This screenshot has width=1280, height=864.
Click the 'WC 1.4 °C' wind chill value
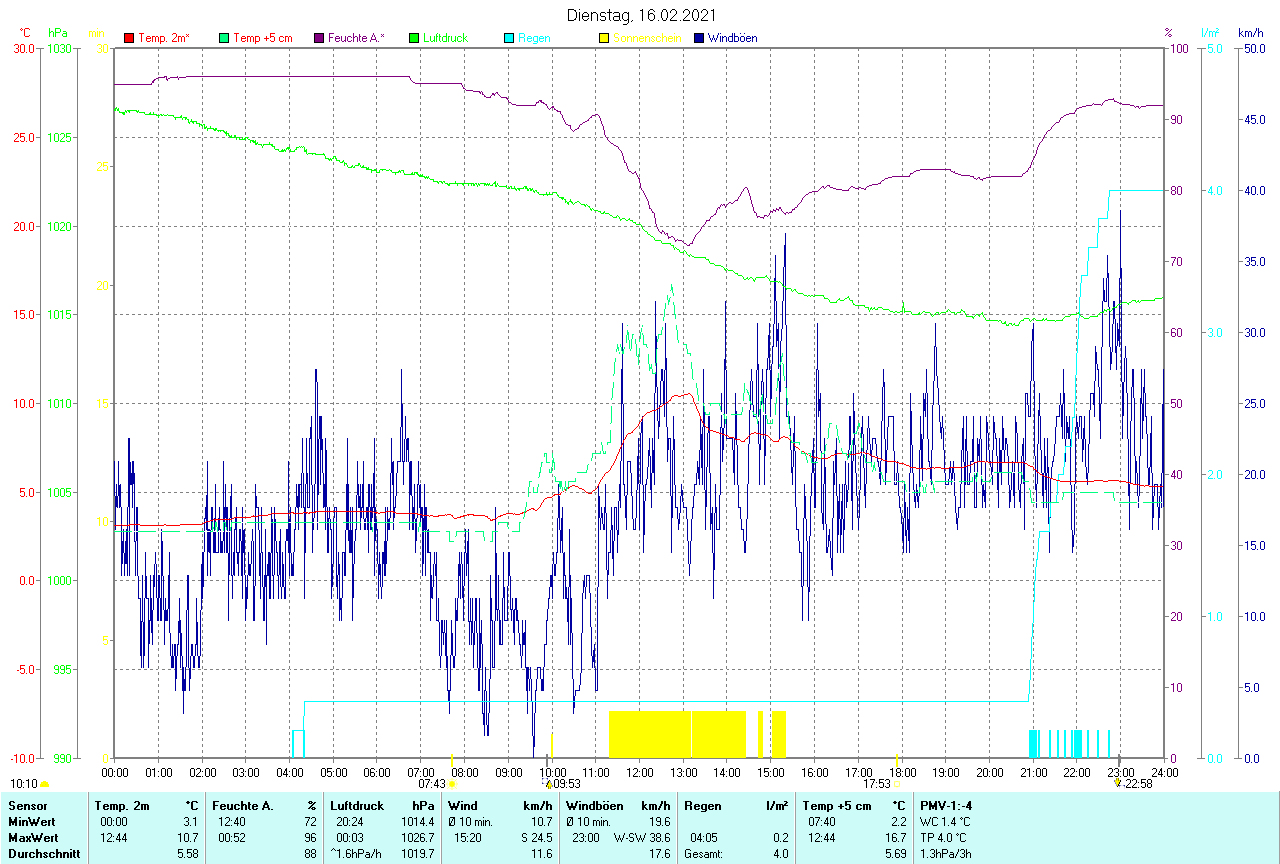pyautogui.click(x=945, y=821)
